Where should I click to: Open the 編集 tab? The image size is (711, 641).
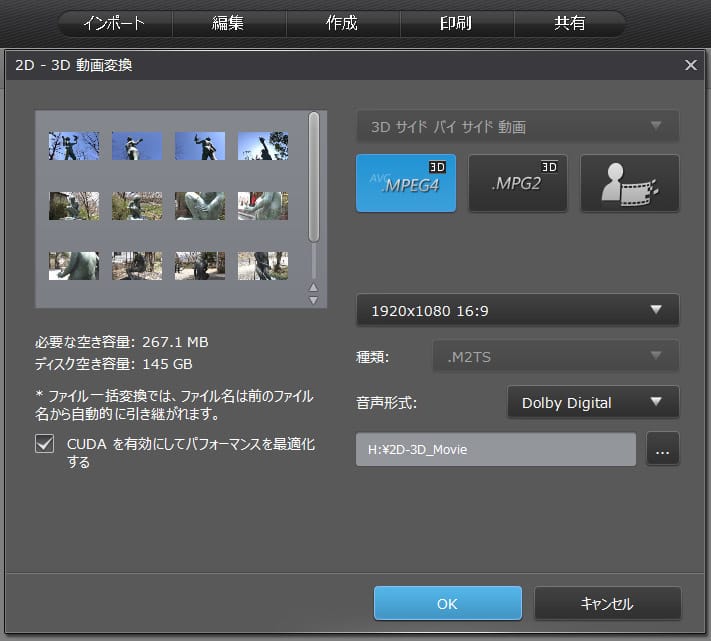click(228, 23)
